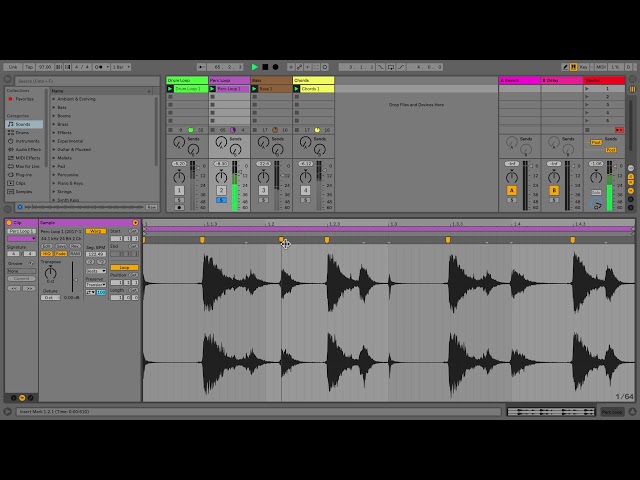Click the HiQ button
The height and width of the screenshot is (480, 640).
click(x=47, y=253)
